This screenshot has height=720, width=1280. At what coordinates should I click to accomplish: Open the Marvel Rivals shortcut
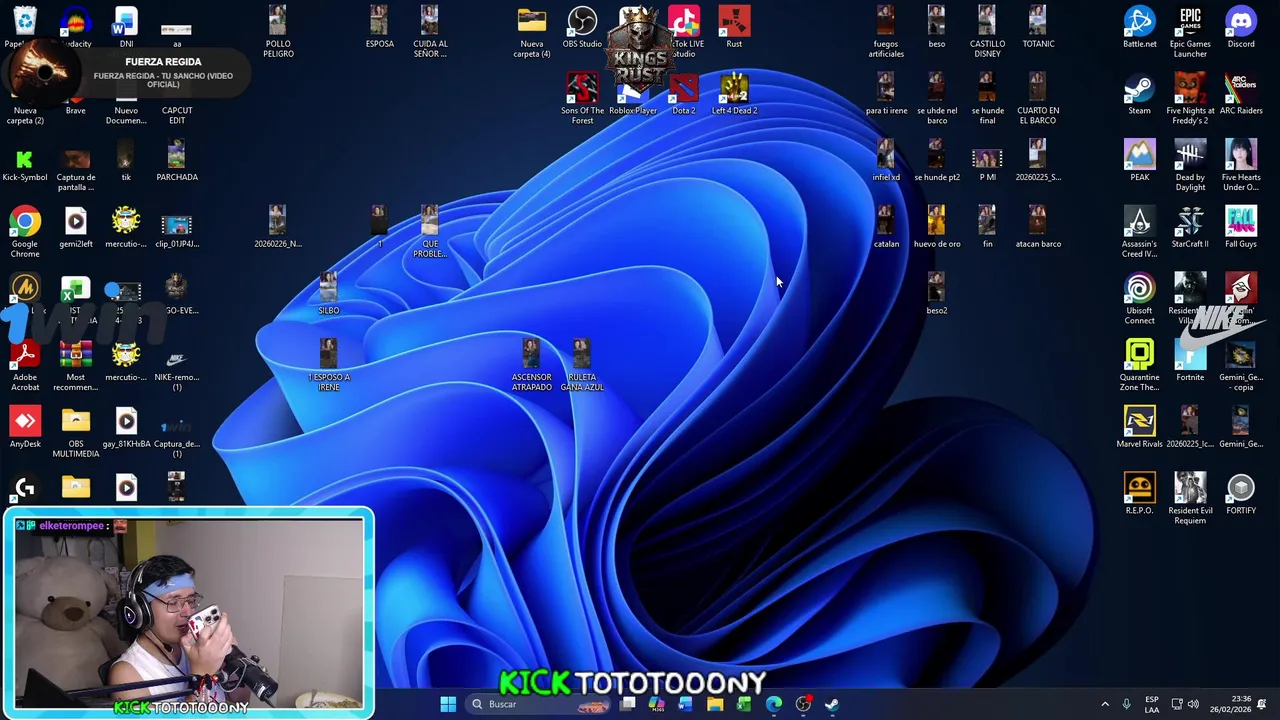tap(1139, 427)
